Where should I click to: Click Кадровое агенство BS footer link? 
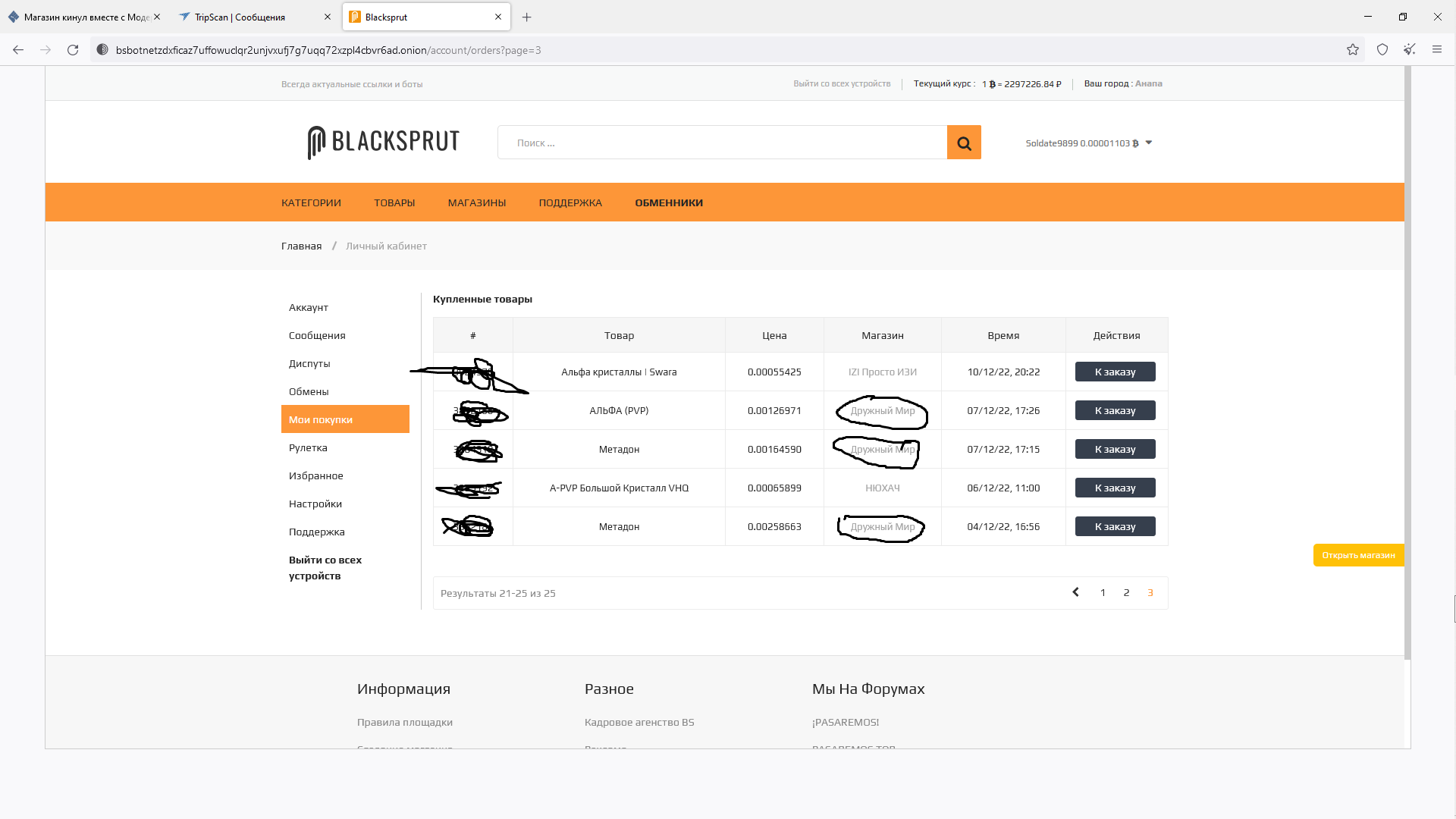pyautogui.click(x=639, y=722)
